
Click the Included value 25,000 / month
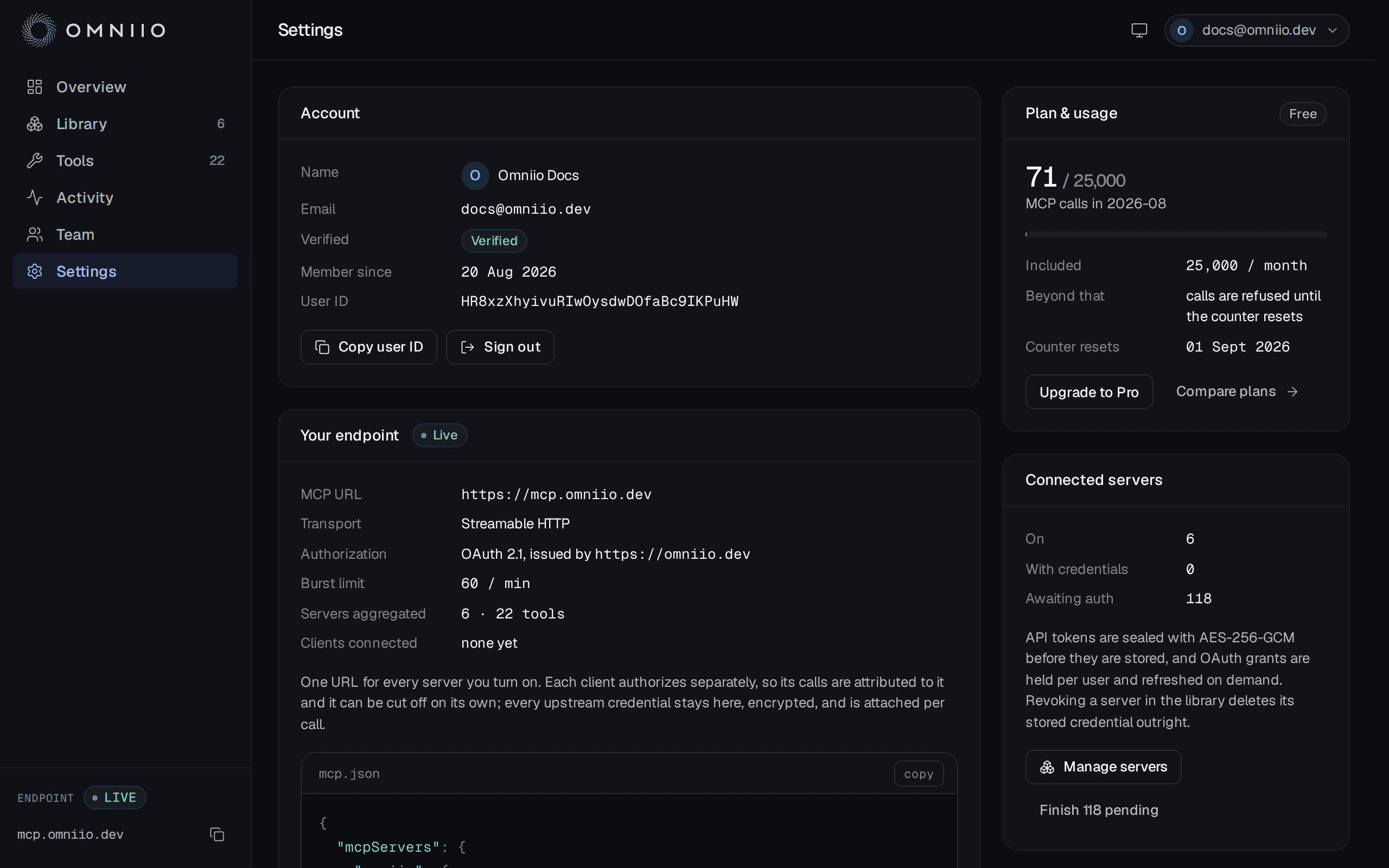click(1246, 265)
